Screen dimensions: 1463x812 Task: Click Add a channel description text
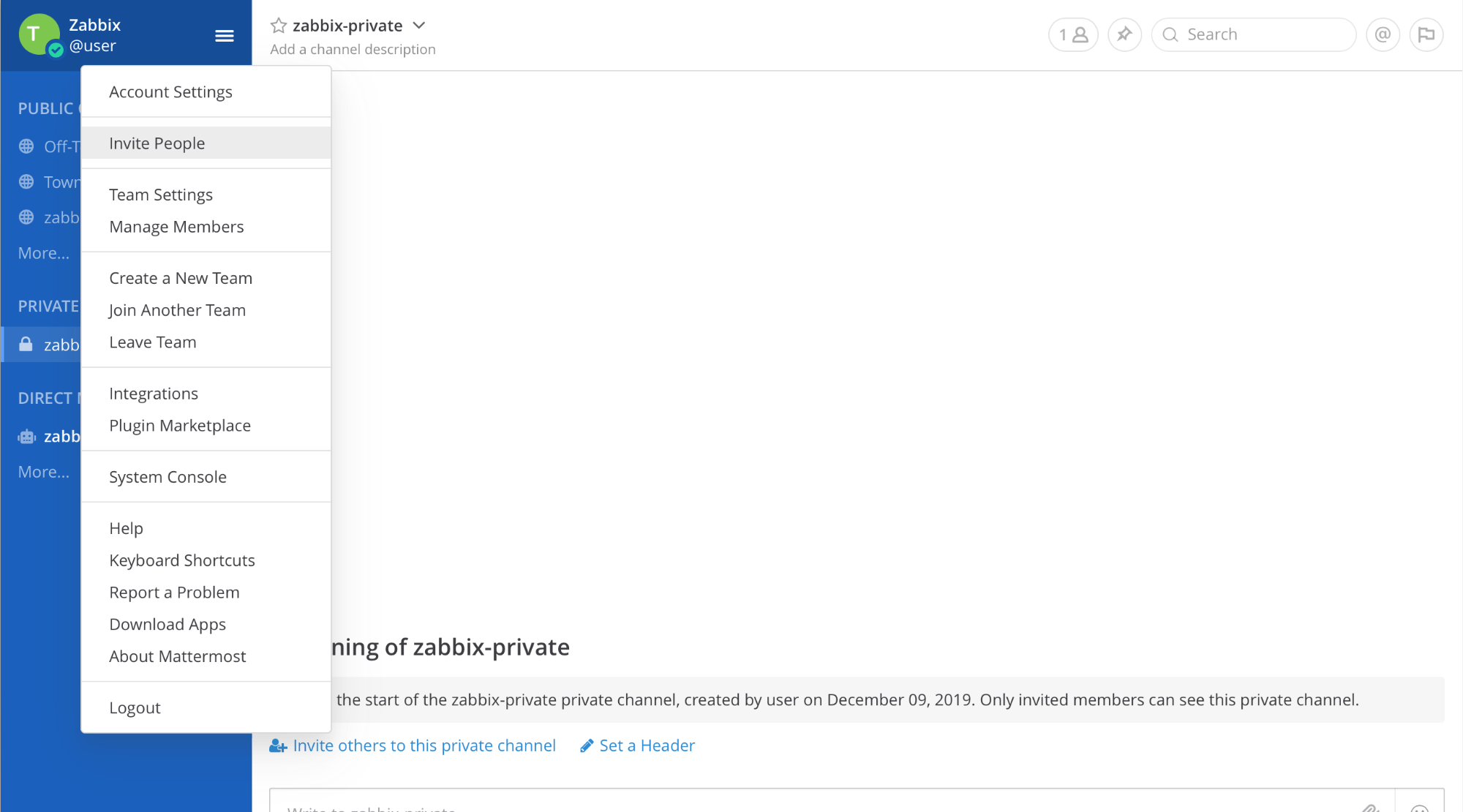[x=353, y=50]
